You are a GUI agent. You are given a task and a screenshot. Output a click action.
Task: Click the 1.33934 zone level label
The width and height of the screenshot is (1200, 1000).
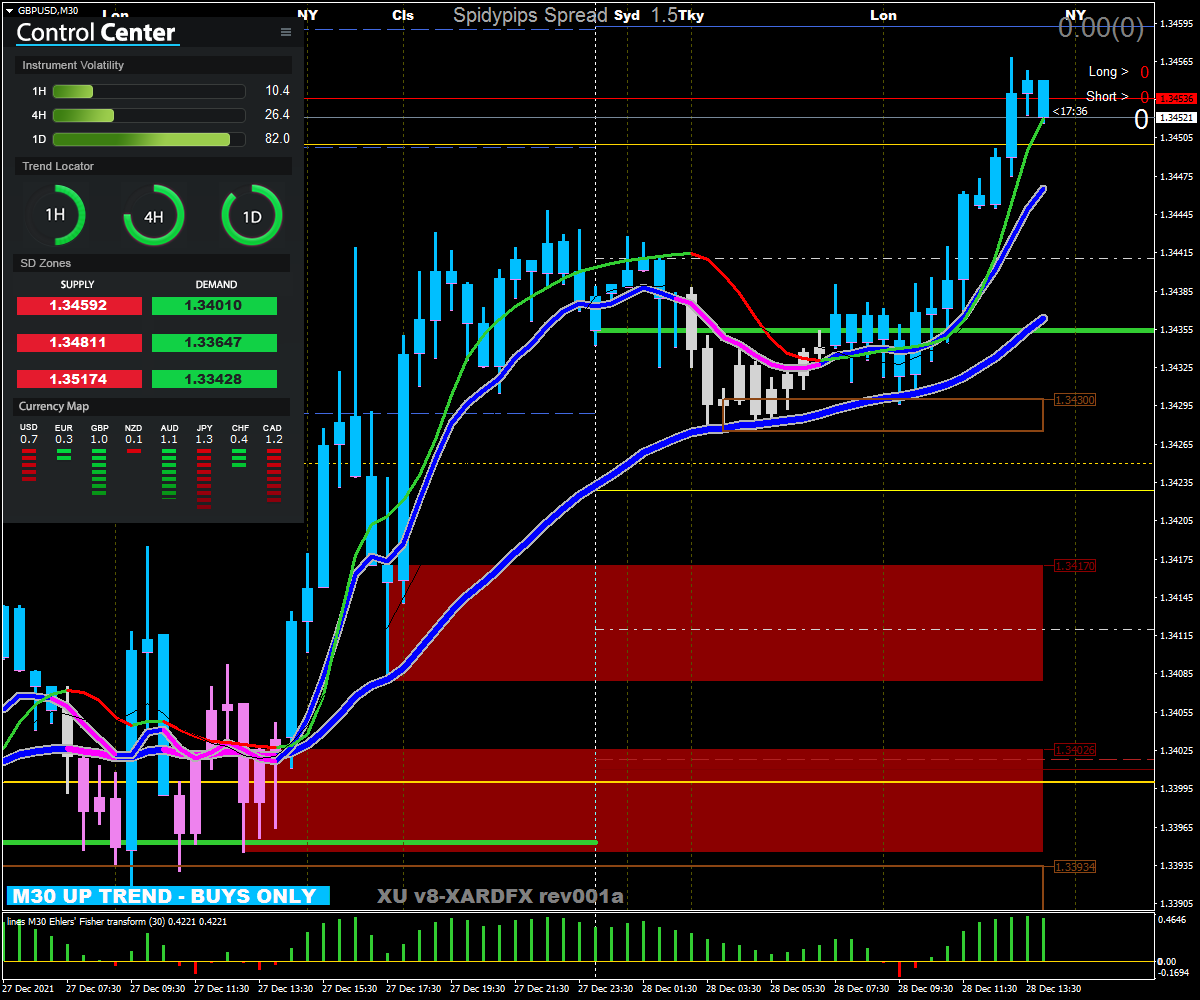coord(1075,867)
